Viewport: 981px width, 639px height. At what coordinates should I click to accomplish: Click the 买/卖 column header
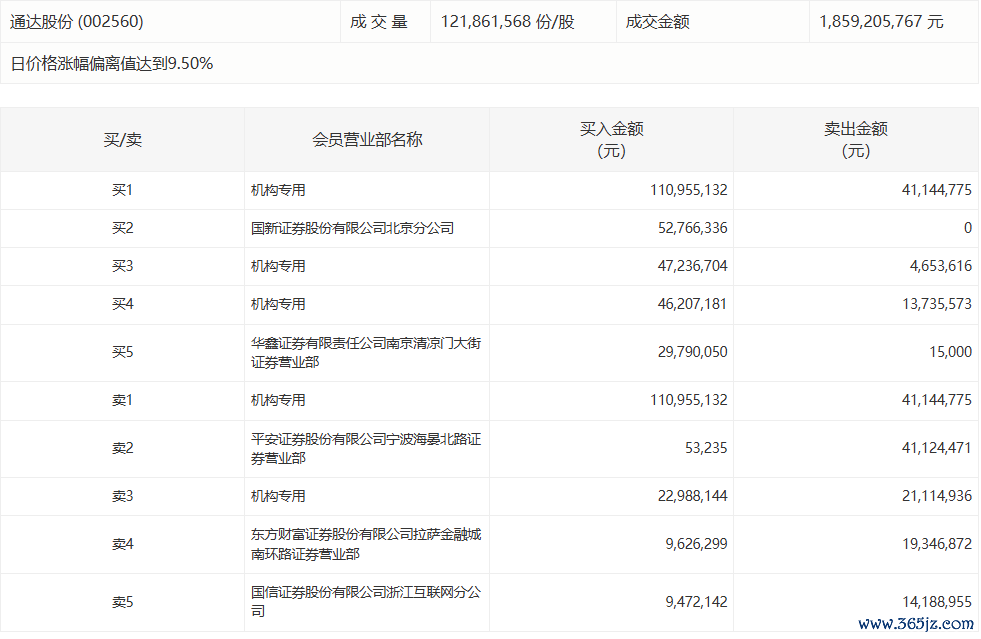point(123,140)
